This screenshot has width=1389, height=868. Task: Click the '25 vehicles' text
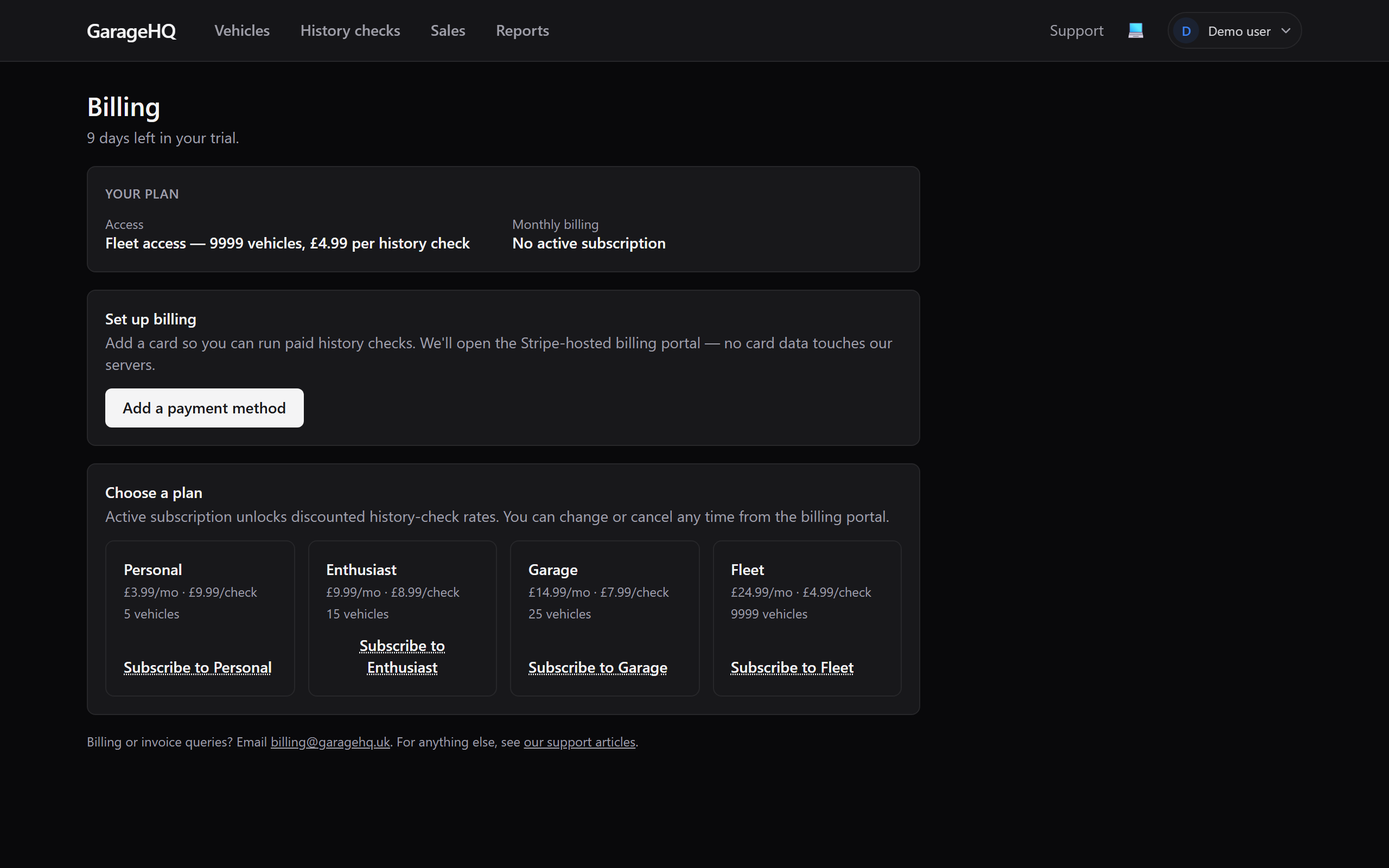[559, 614]
